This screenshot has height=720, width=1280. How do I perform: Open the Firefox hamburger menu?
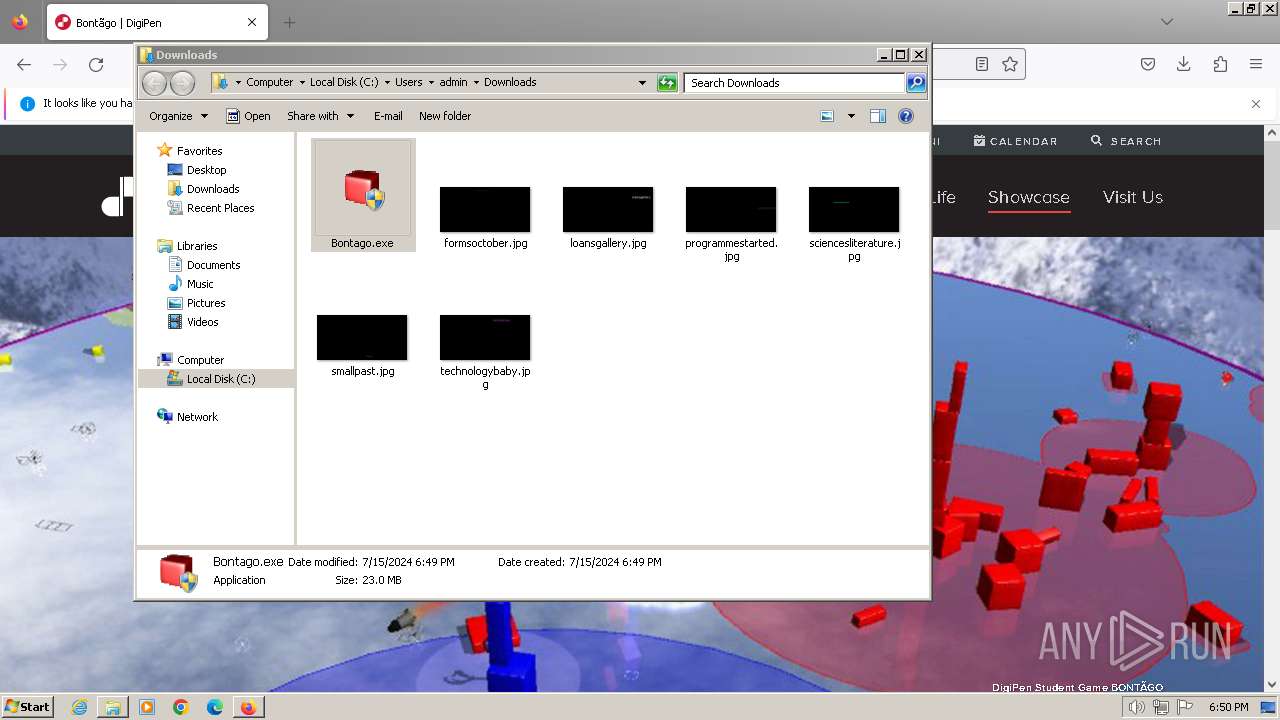pos(1256,64)
